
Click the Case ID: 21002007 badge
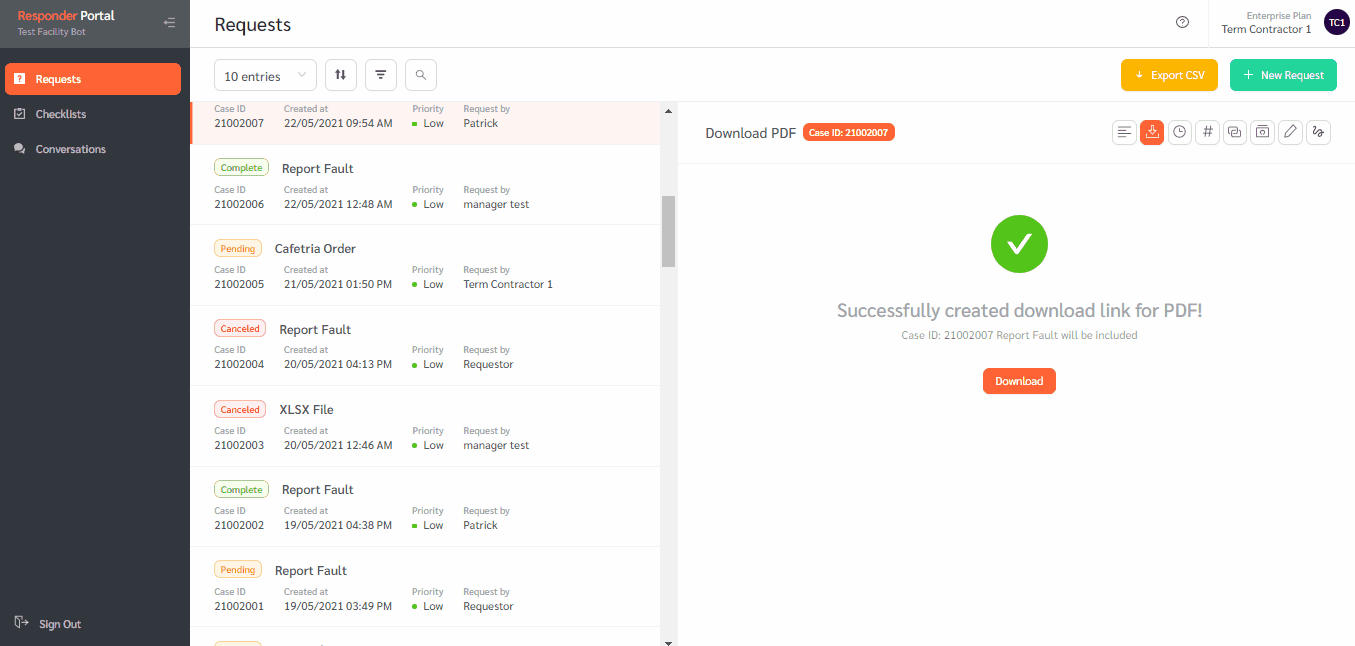(x=849, y=132)
